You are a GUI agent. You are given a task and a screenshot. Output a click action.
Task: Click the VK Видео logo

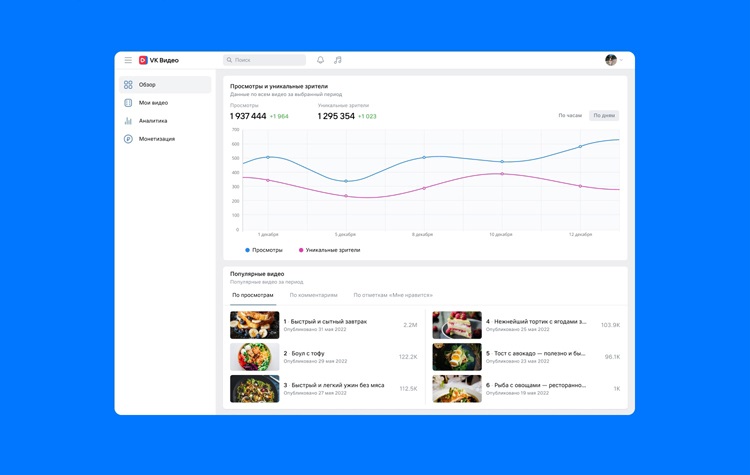pos(159,60)
